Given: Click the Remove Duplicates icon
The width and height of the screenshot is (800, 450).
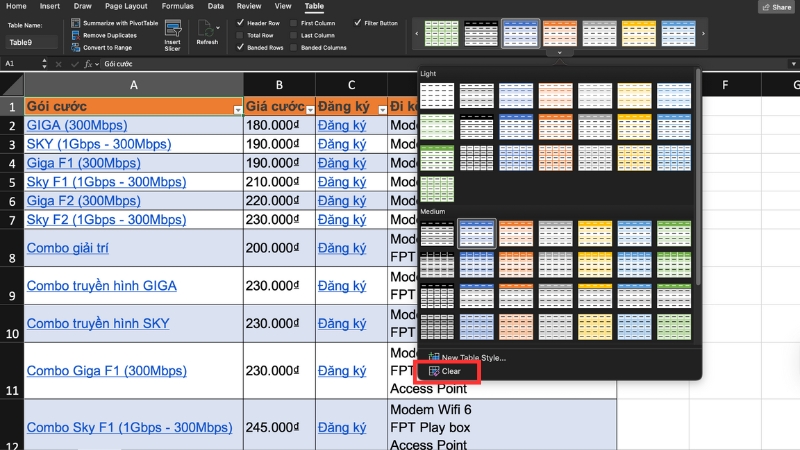Looking at the screenshot, I should 75,35.
